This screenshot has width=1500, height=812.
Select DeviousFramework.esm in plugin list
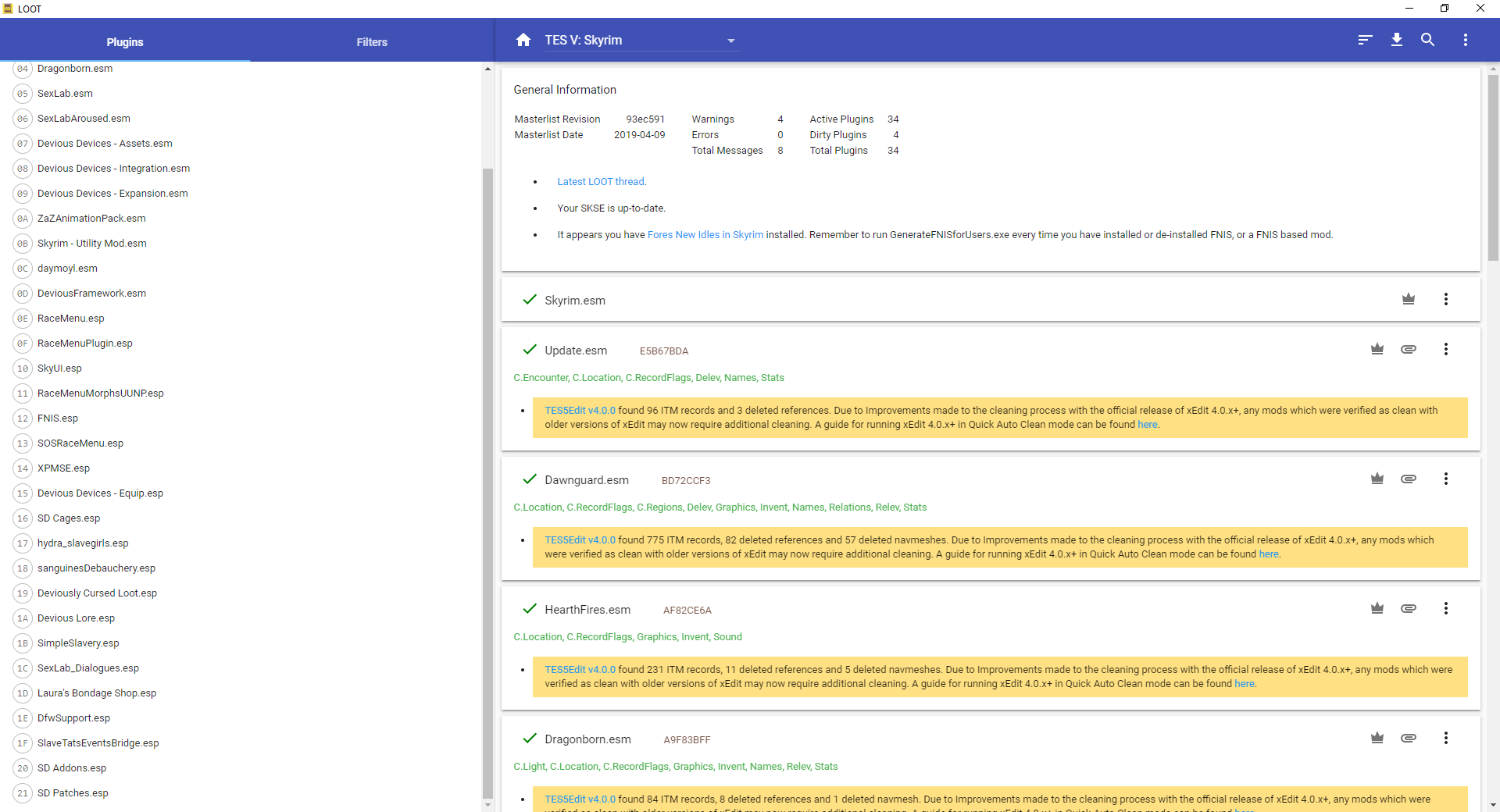tap(91, 294)
